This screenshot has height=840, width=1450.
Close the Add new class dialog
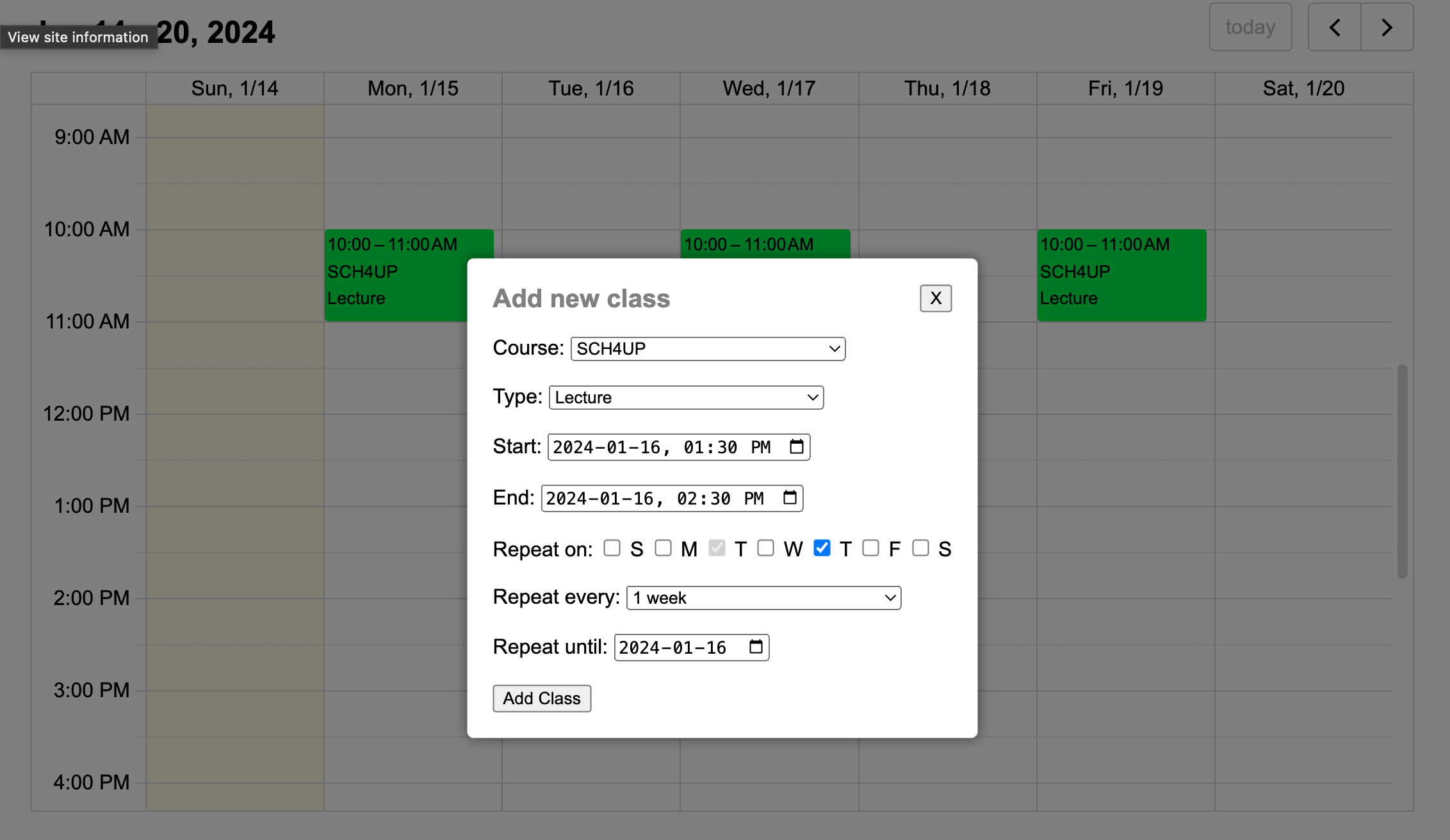[x=935, y=298]
